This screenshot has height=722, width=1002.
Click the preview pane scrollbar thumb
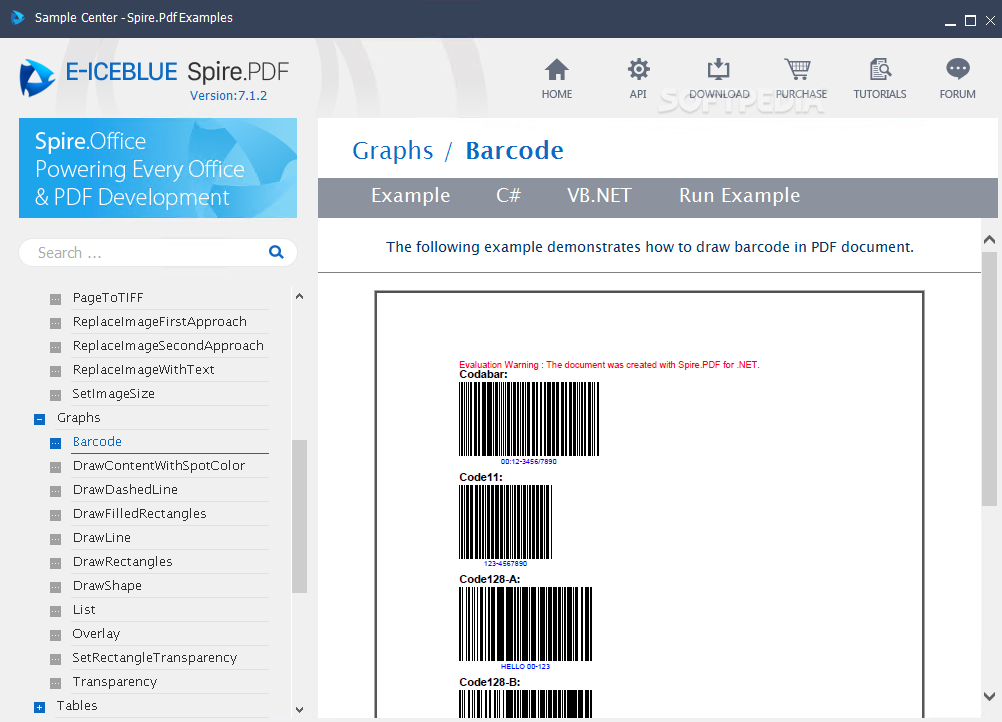coord(989,380)
